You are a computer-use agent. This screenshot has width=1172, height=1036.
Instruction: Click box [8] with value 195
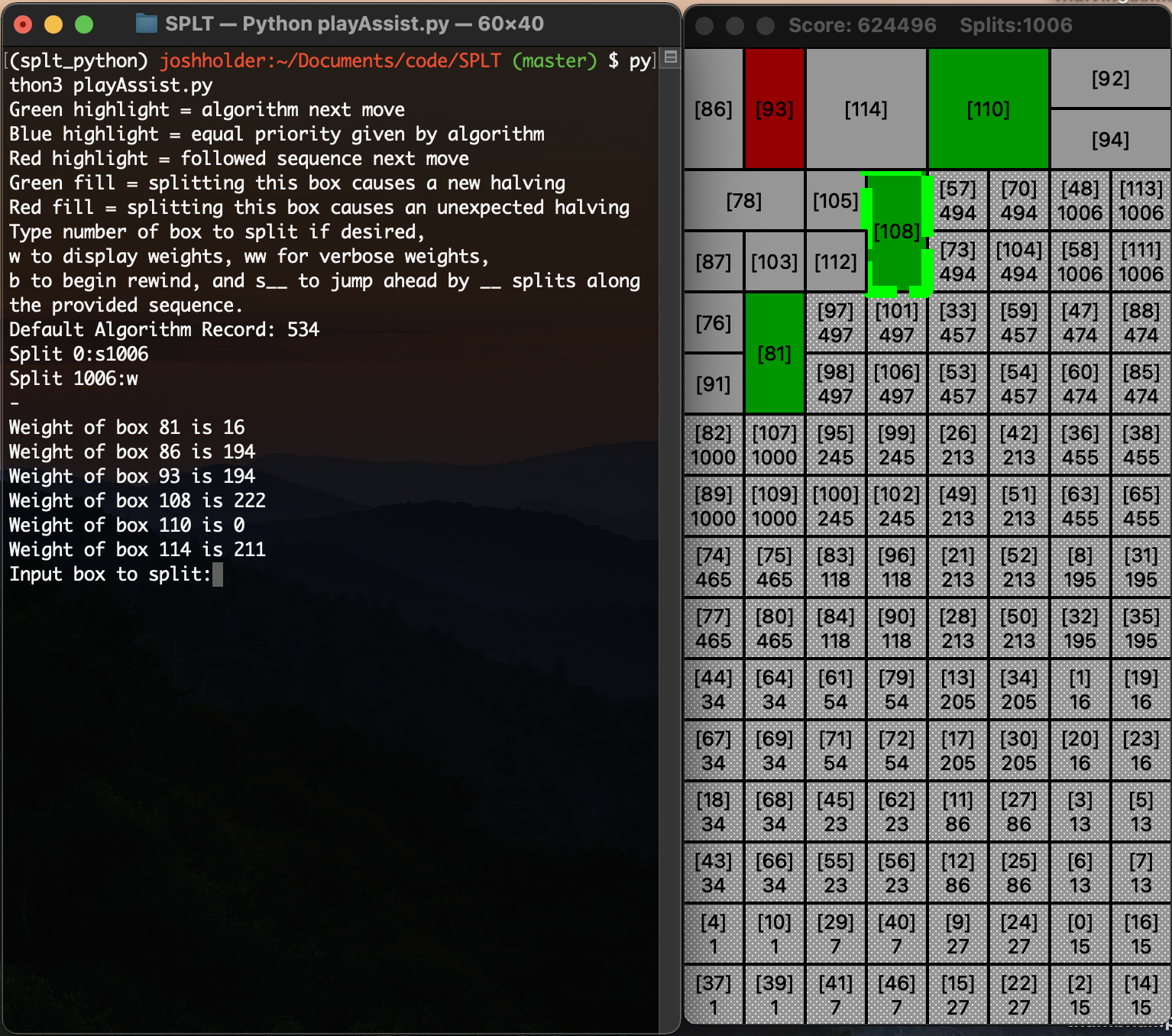pos(1080,567)
